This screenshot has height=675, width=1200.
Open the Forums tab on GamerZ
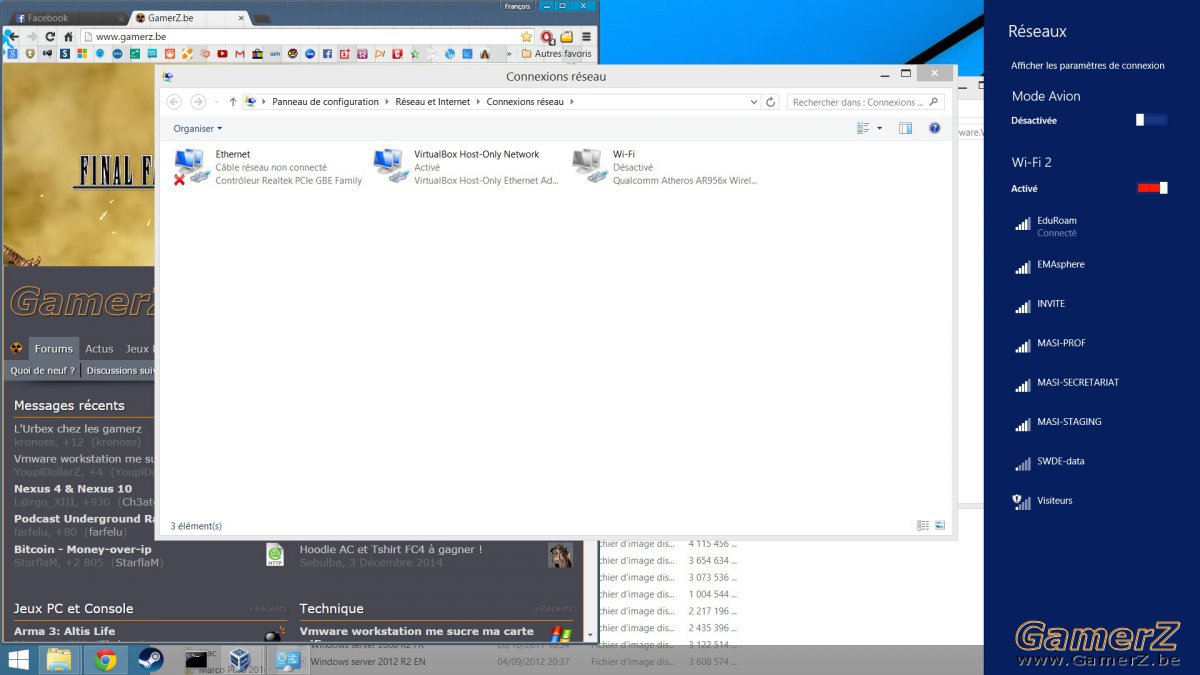53,349
